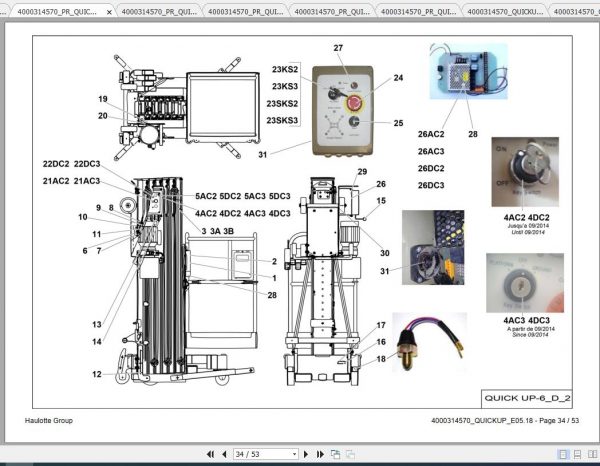Click part label 26DC2
Screen dimensions: 600x466
431,168
